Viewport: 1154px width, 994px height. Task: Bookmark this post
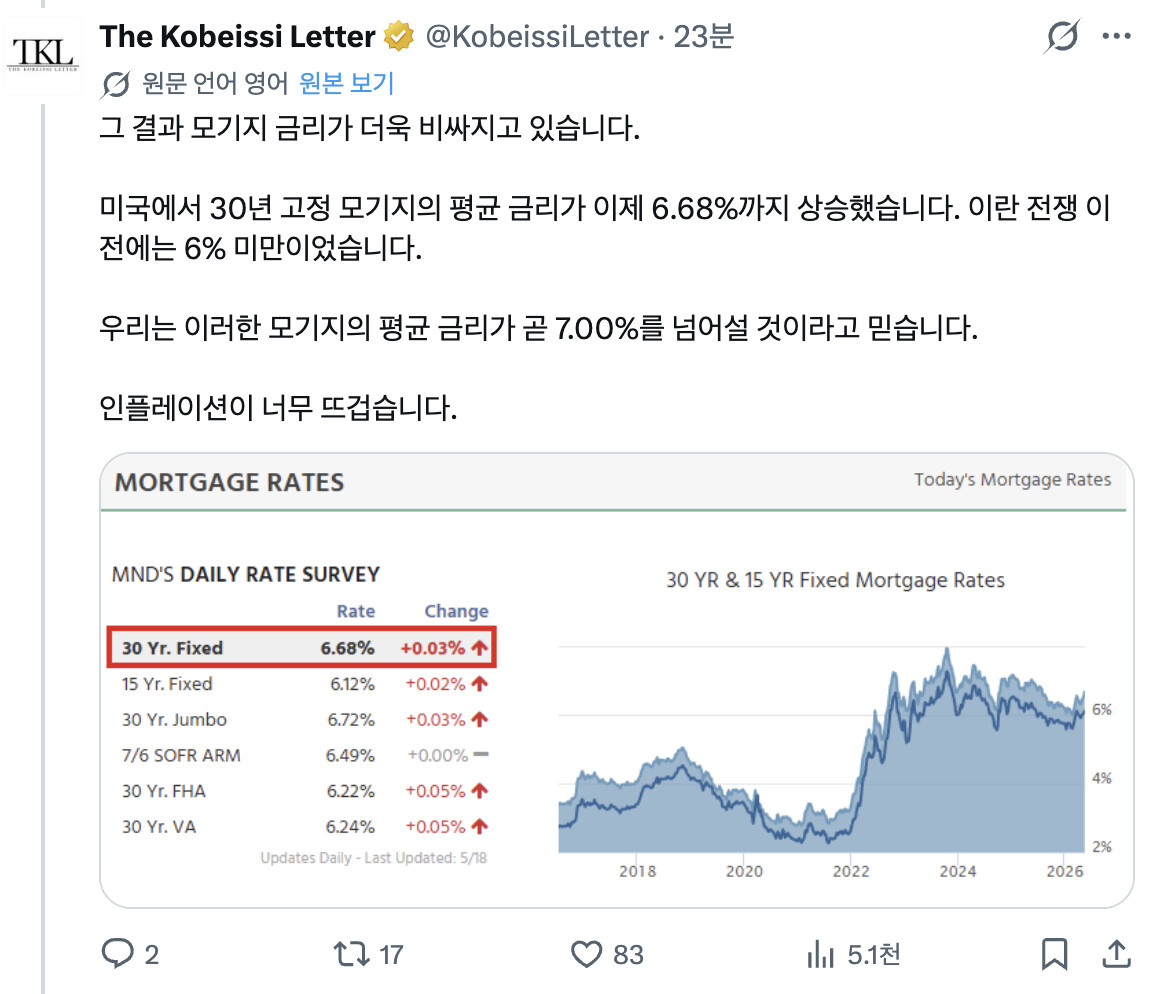[1054, 954]
